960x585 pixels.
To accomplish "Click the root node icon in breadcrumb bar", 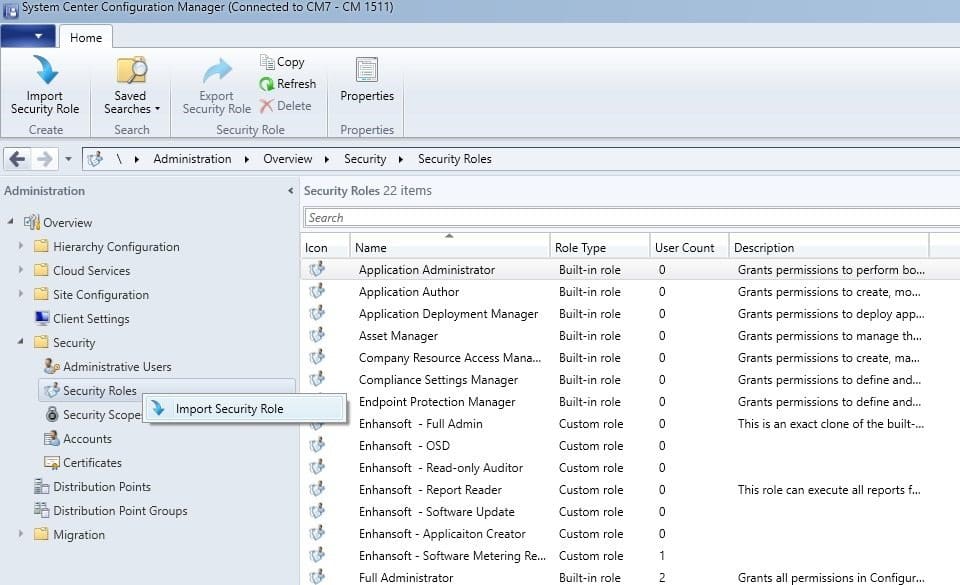I will 95,159.
